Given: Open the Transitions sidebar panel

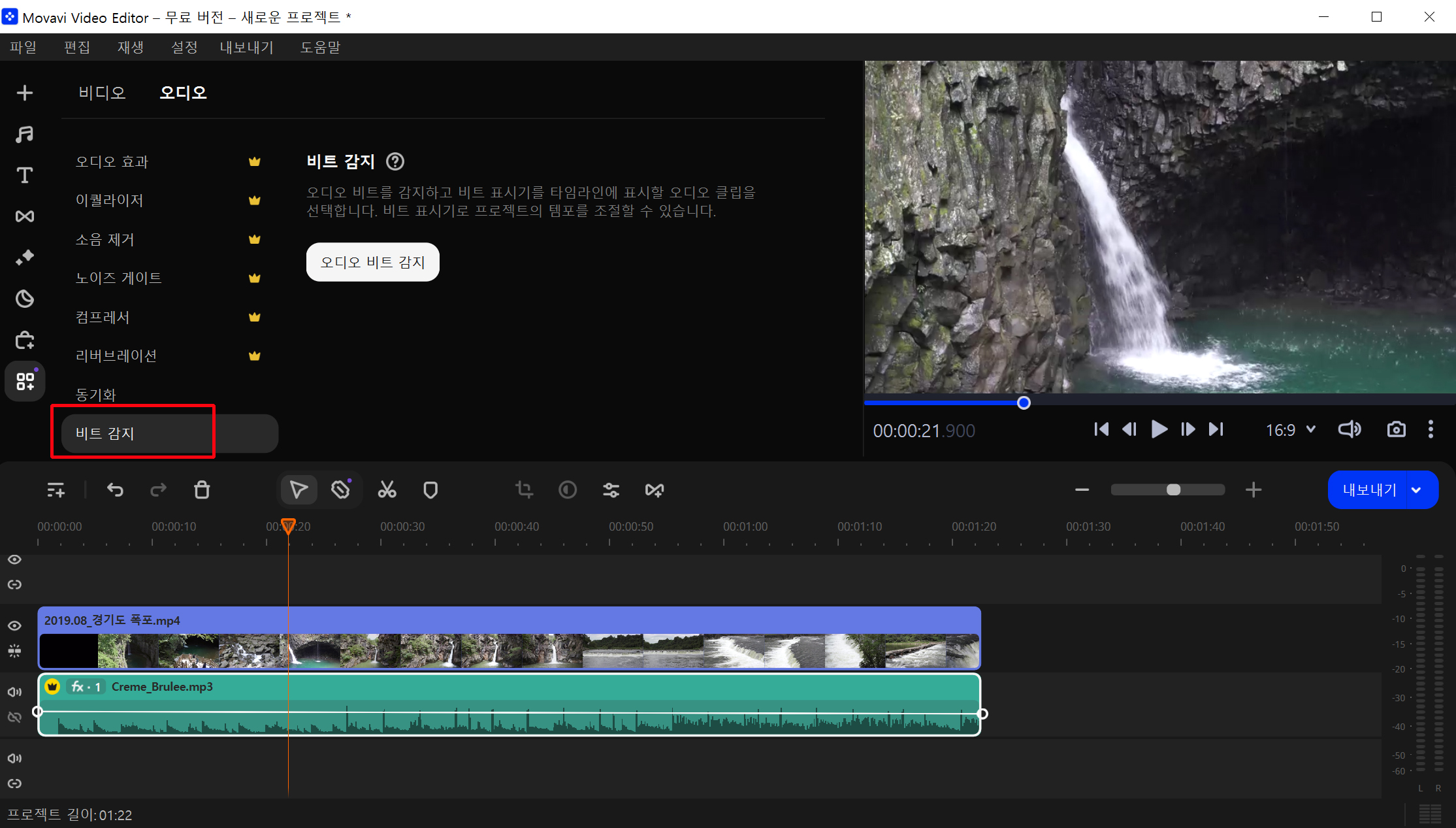Looking at the screenshot, I should pos(25,216).
